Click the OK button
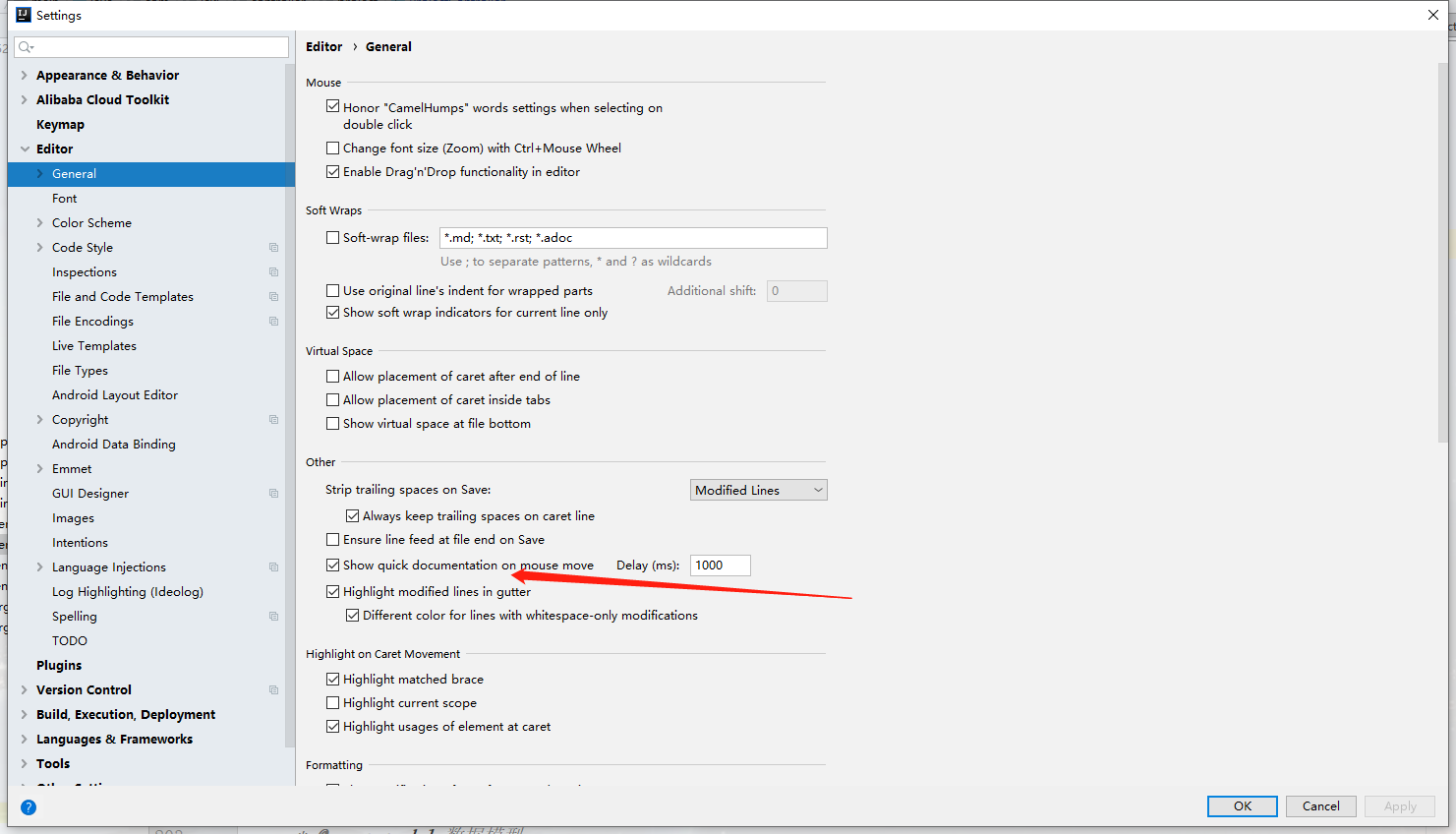Image resolution: width=1456 pixels, height=834 pixels. coord(1243,806)
